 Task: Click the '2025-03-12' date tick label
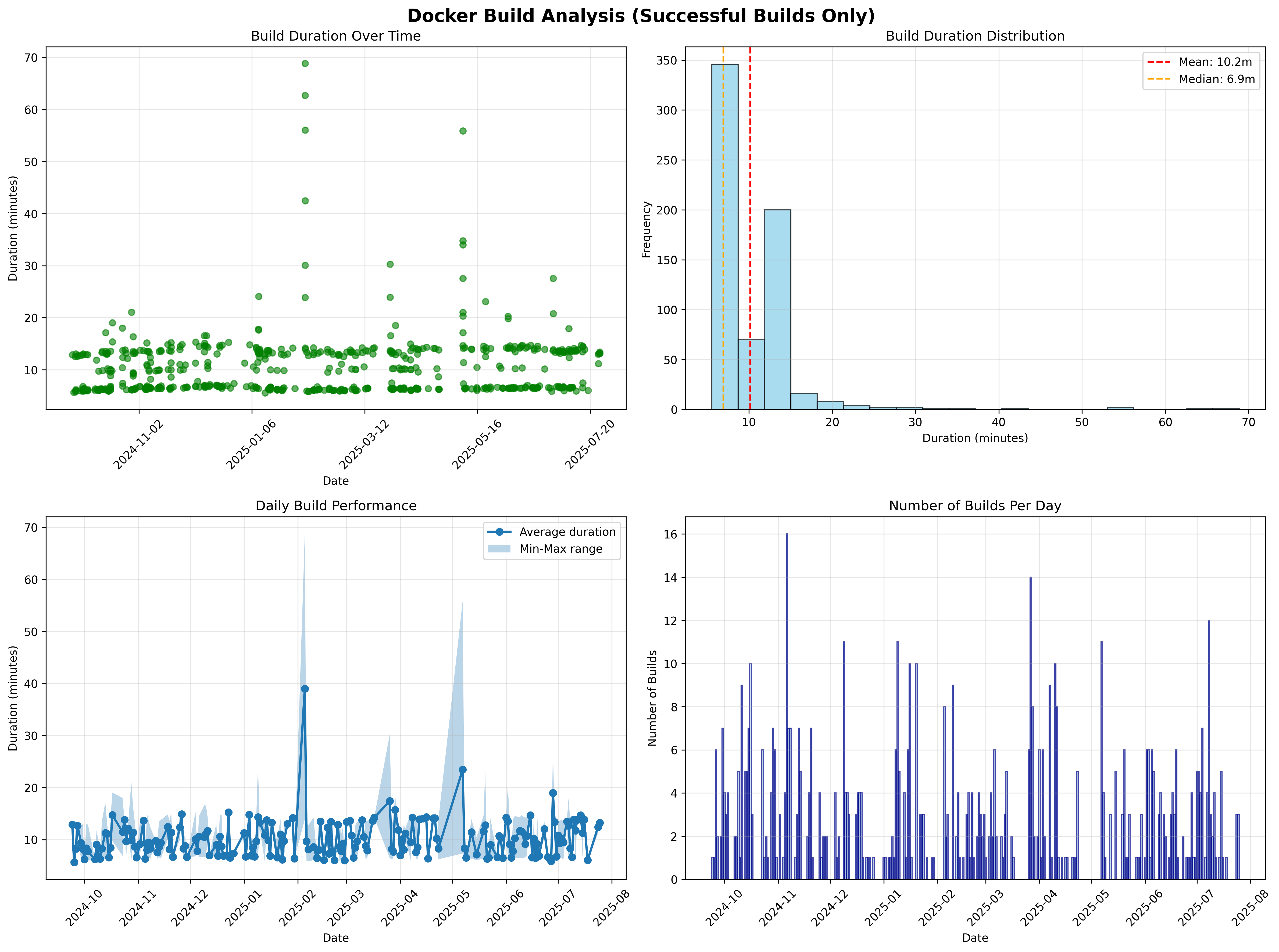364,444
